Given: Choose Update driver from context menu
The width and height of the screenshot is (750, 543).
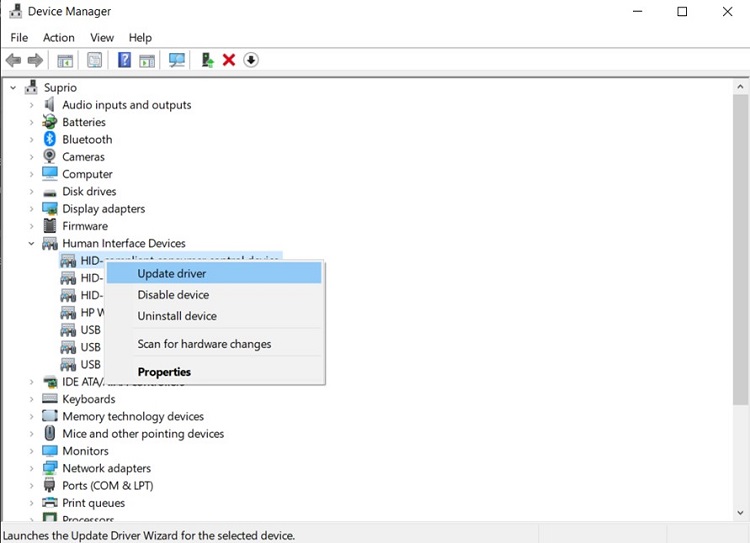Looking at the screenshot, I should 172,273.
